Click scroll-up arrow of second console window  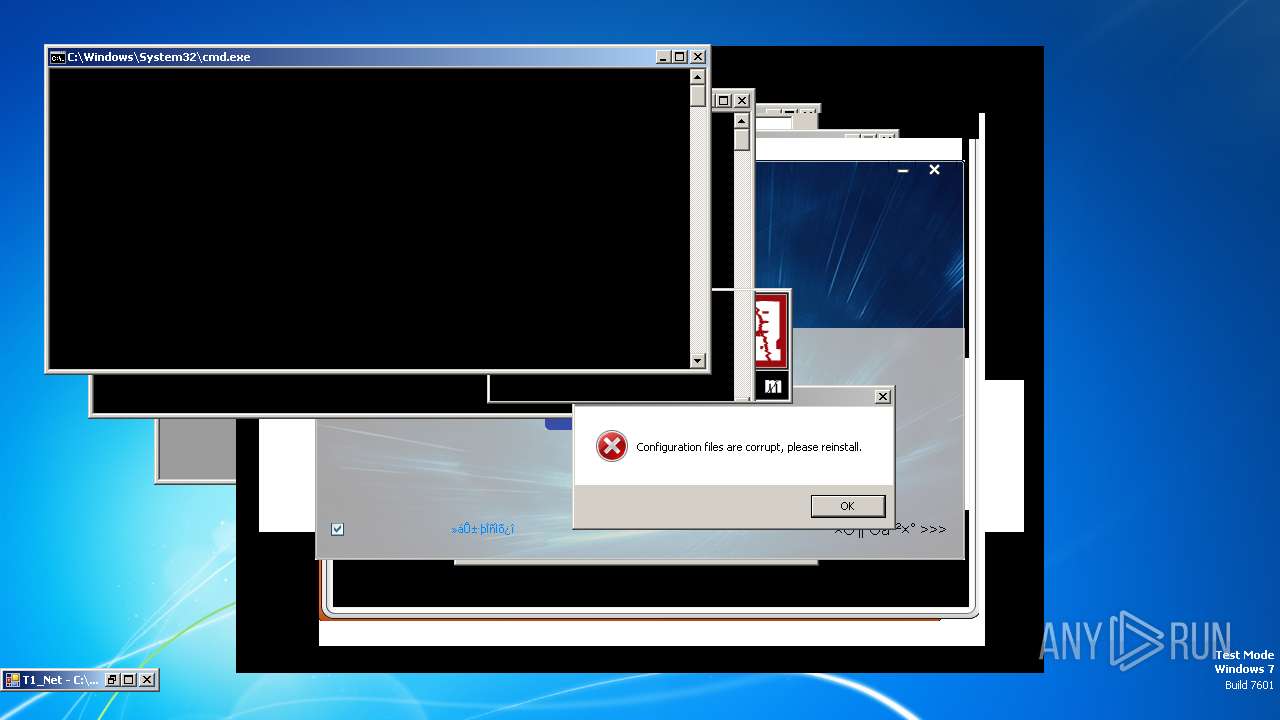pos(741,120)
